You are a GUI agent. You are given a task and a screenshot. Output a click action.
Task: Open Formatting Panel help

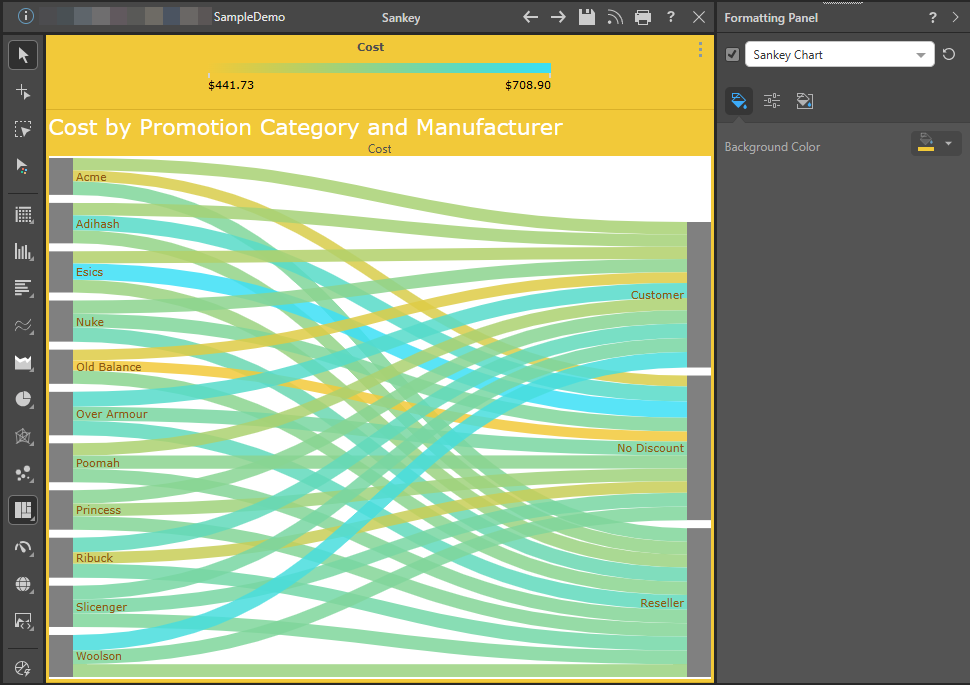(x=933, y=18)
